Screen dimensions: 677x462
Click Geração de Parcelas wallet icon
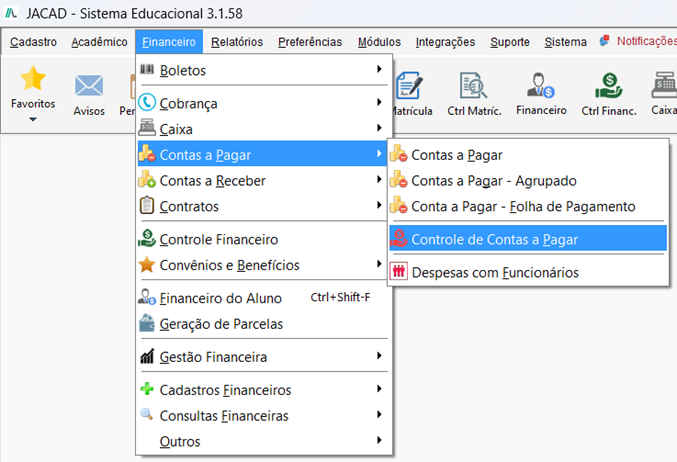point(147,323)
